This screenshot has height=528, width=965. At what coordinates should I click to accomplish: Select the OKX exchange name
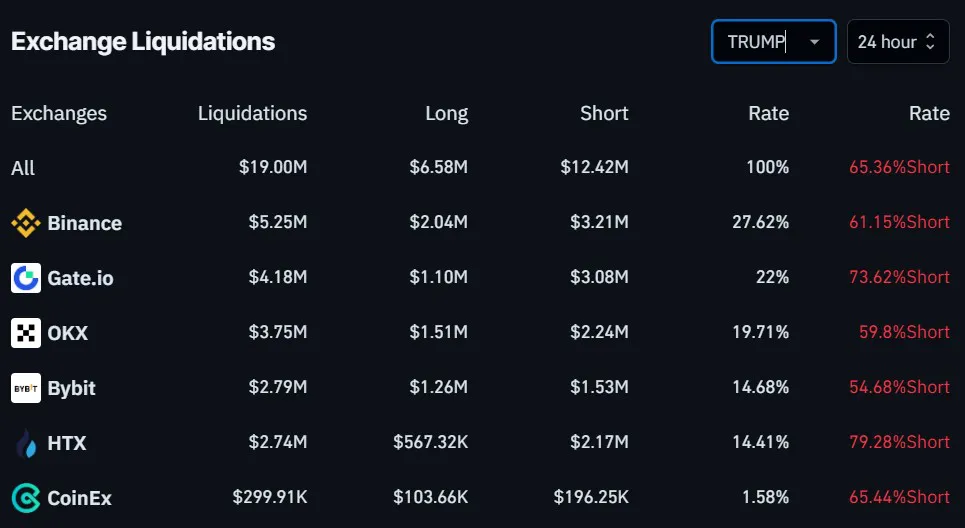click(68, 333)
